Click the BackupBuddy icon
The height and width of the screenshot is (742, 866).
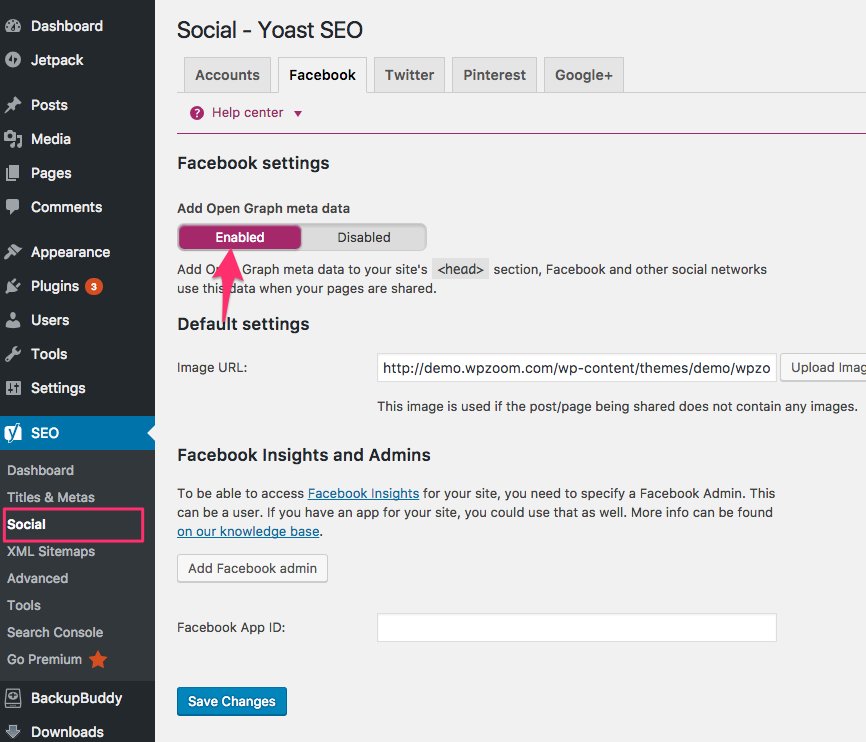click(13, 698)
